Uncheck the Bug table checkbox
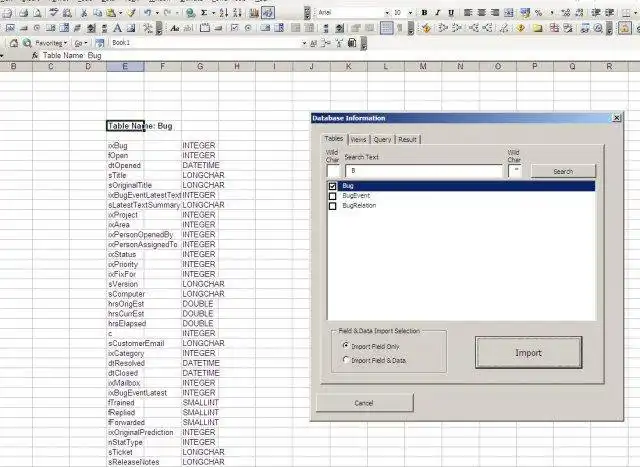The image size is (640, 467). click(x=333, y=186)
